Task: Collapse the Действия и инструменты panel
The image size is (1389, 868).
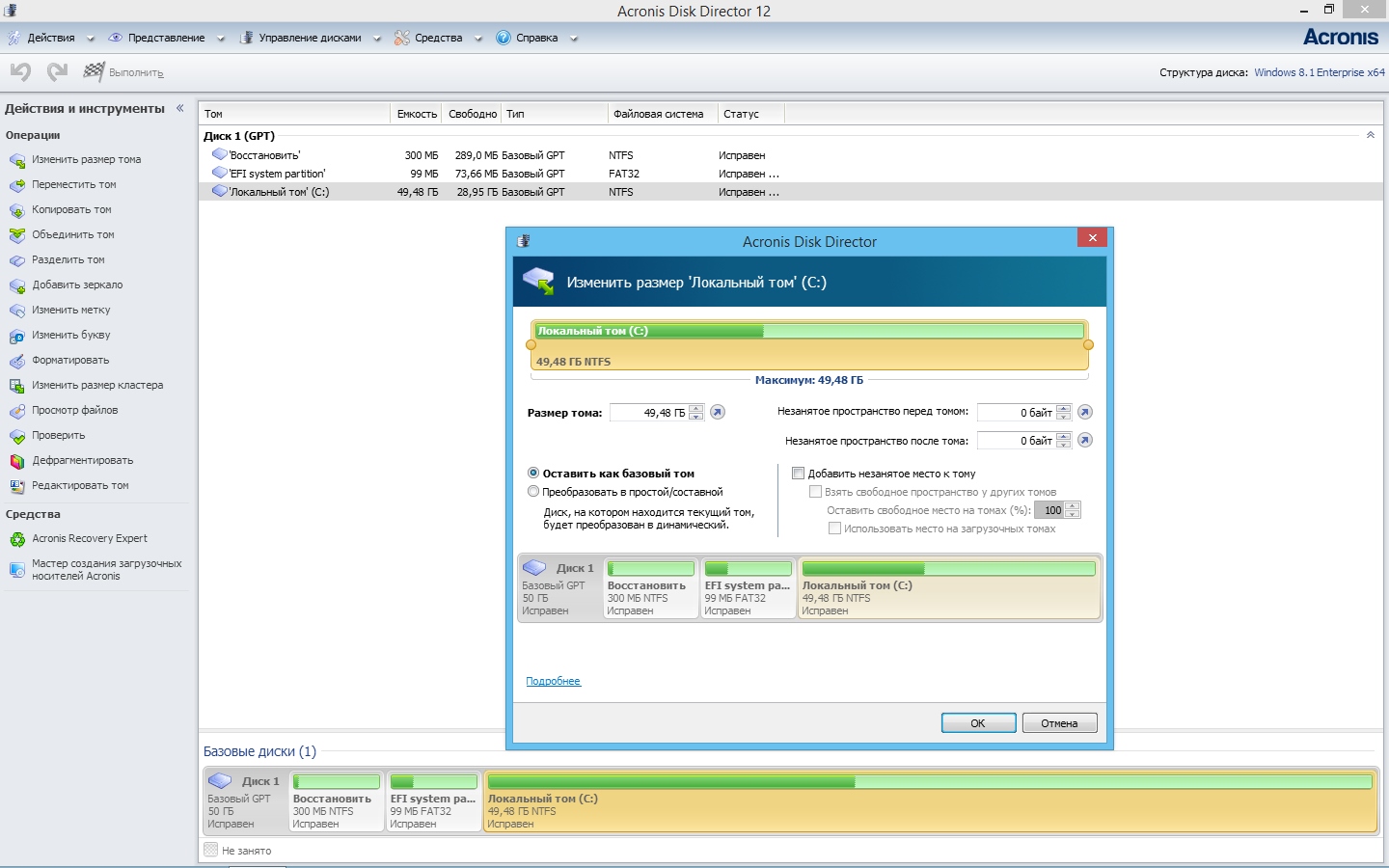Action: [x=179, y=108]
